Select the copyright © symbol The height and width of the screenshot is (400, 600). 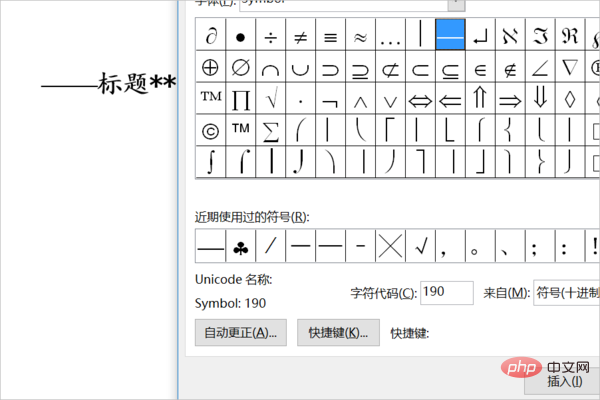coord(210,130)
